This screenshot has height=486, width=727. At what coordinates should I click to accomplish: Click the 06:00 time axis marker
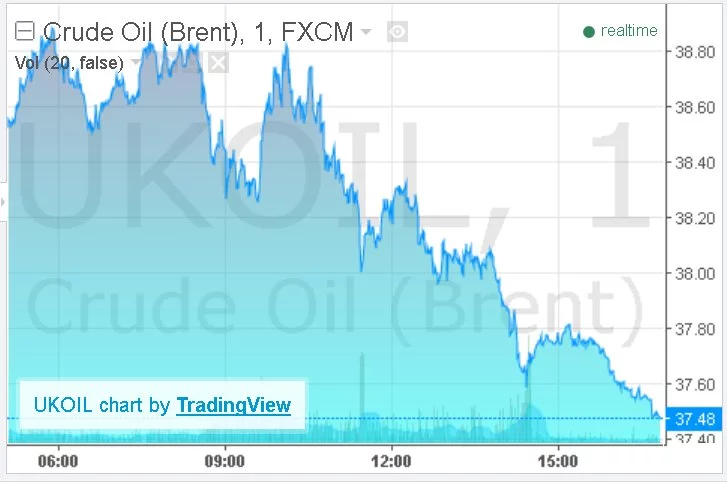point(58,461)
